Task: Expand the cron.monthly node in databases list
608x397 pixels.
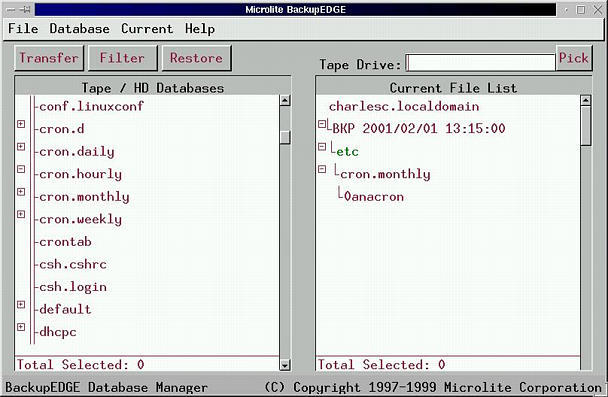Action: pyautogui.click(x=21, y=192)
